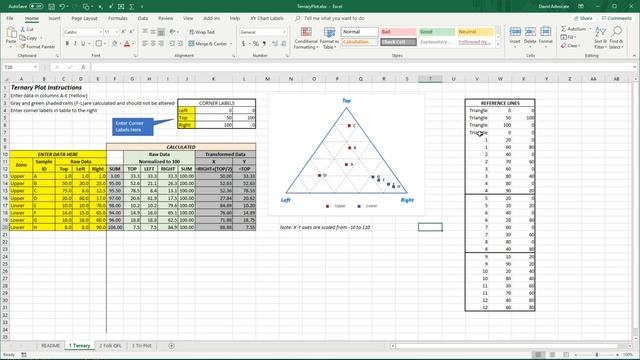The width and height of the screenshot is (640, 360).
Task: Open the File menu
Action: 10,18
